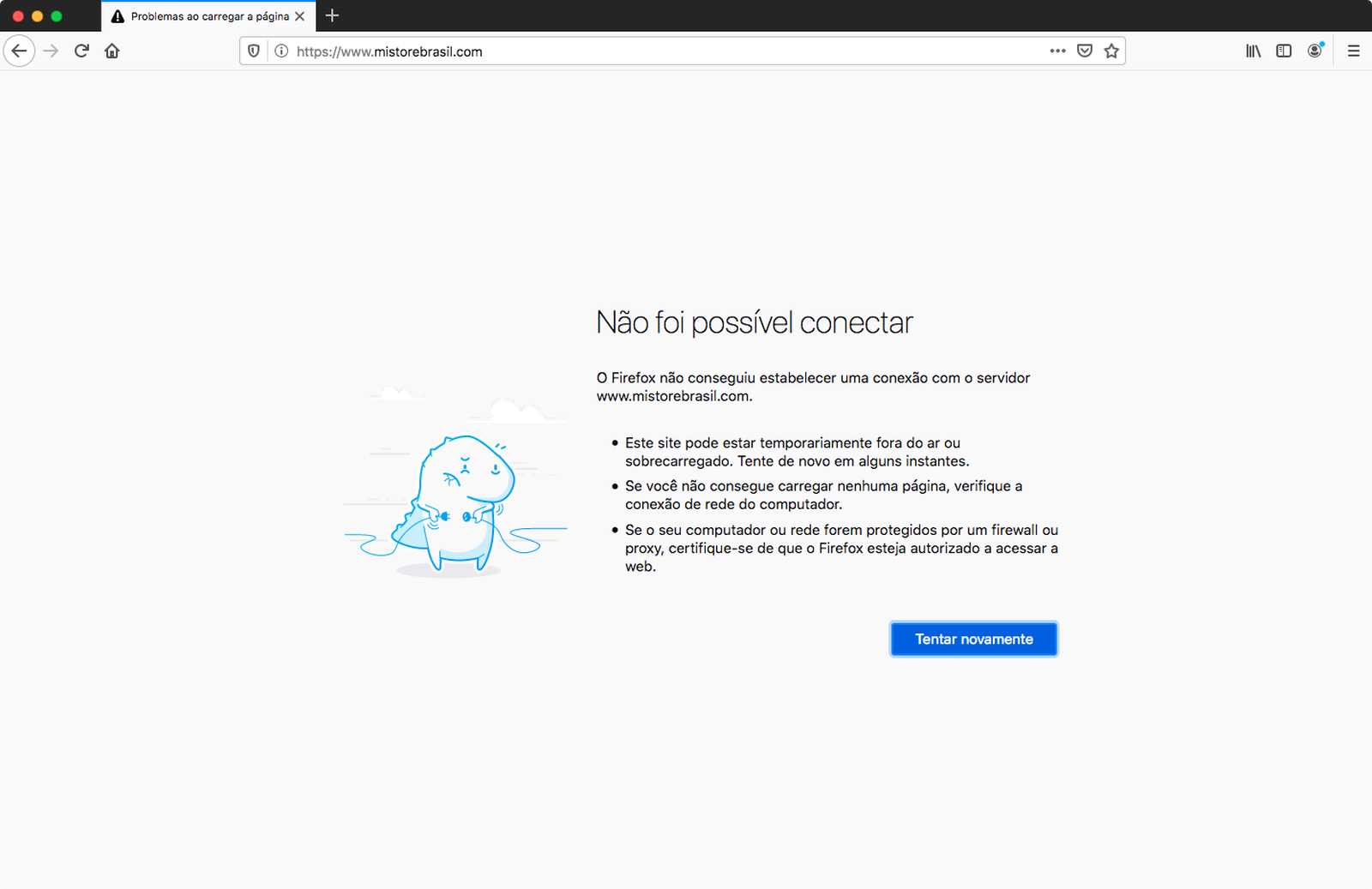
Task: Open page actions three-dot menu
Action: pyautogui.click(x=1057, y=51)
